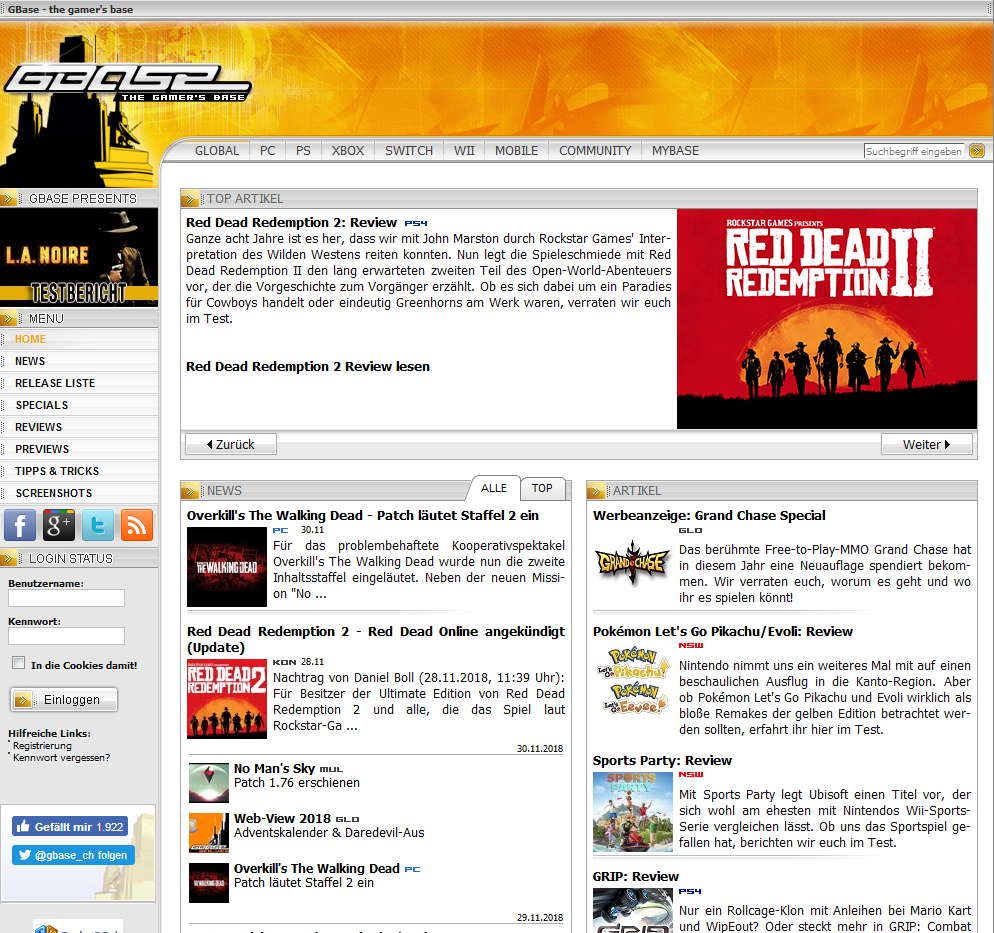Open 'Red Dead Redemption 2 Review lesen' link
The image size is (994, 933).
point(307,366)
